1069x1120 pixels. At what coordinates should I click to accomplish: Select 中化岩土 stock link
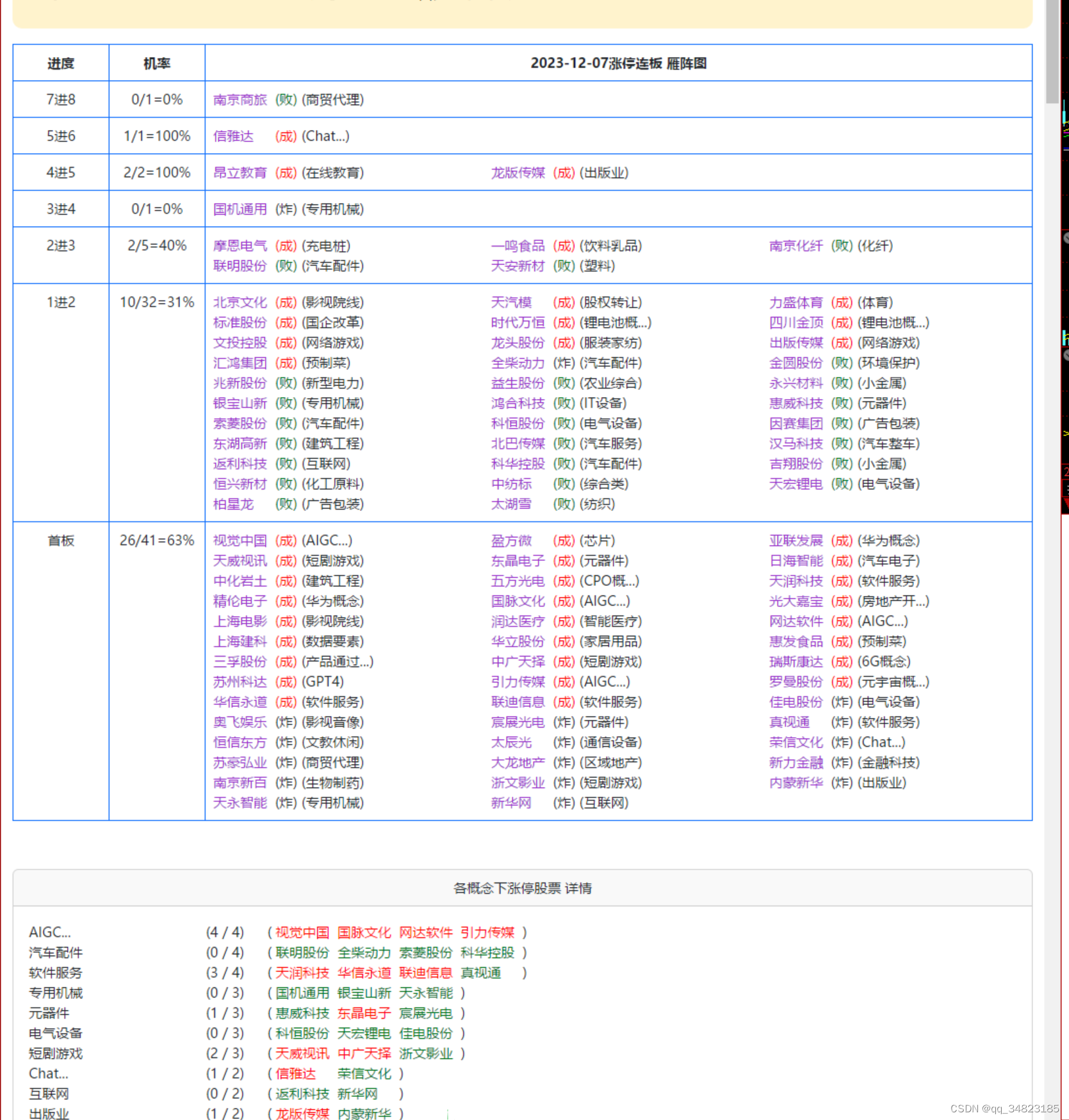pyautogui.click(x=240, y=581)
